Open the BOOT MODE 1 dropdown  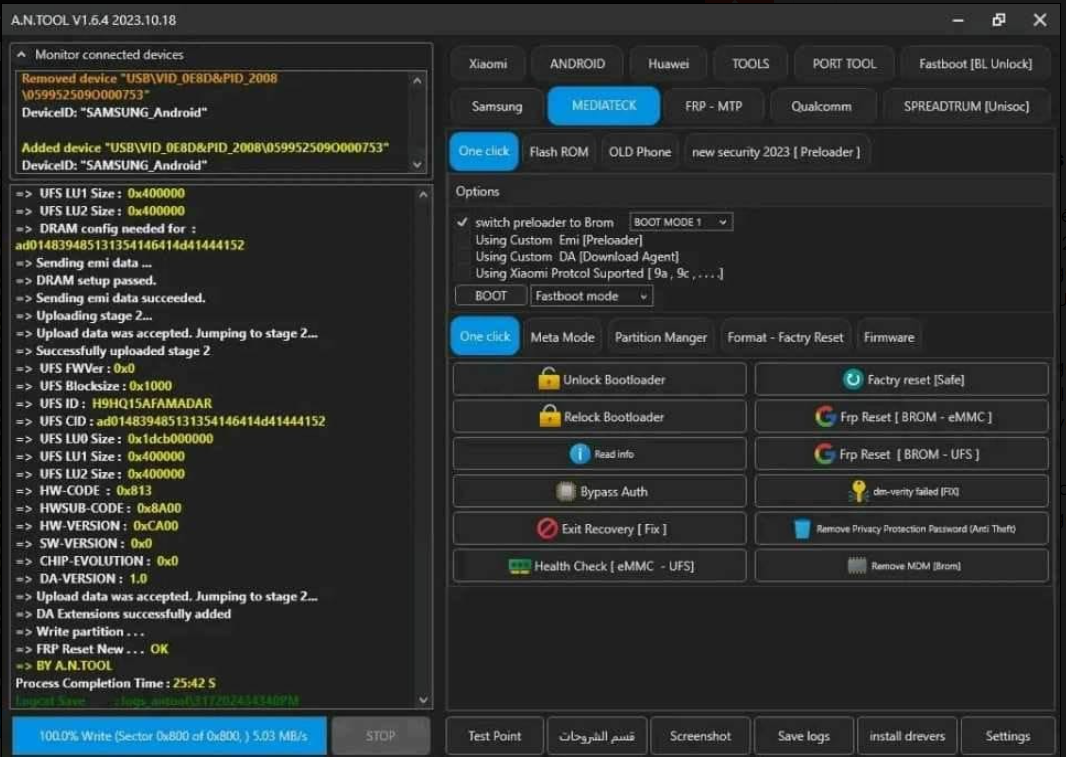681,222
